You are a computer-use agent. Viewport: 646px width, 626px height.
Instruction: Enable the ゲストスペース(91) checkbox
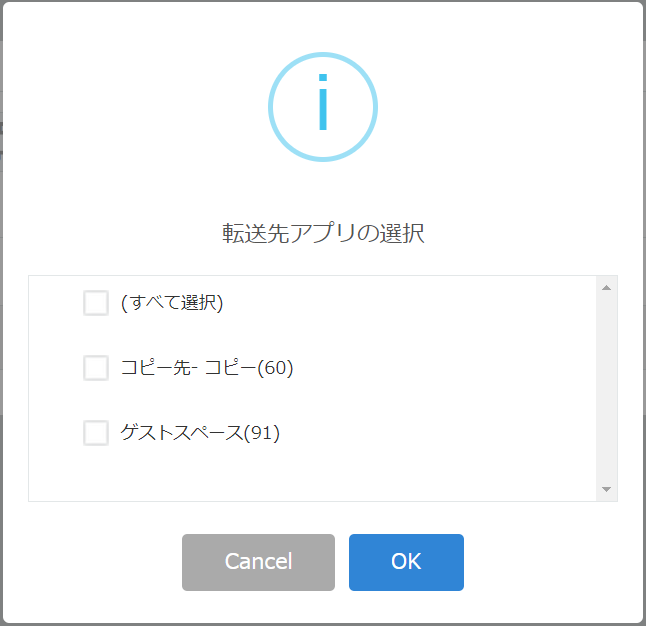click(96, 433)
